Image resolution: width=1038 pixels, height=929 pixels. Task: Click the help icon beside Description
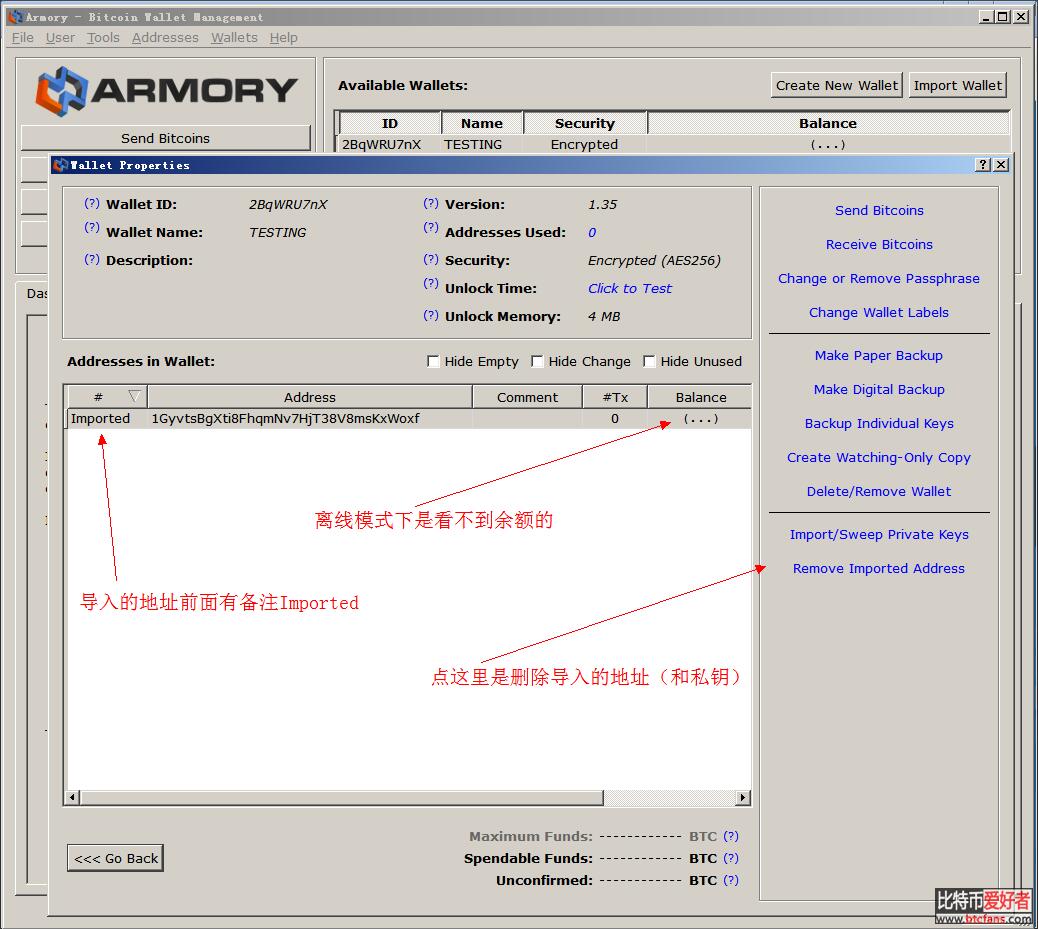[x=91, y=259]
